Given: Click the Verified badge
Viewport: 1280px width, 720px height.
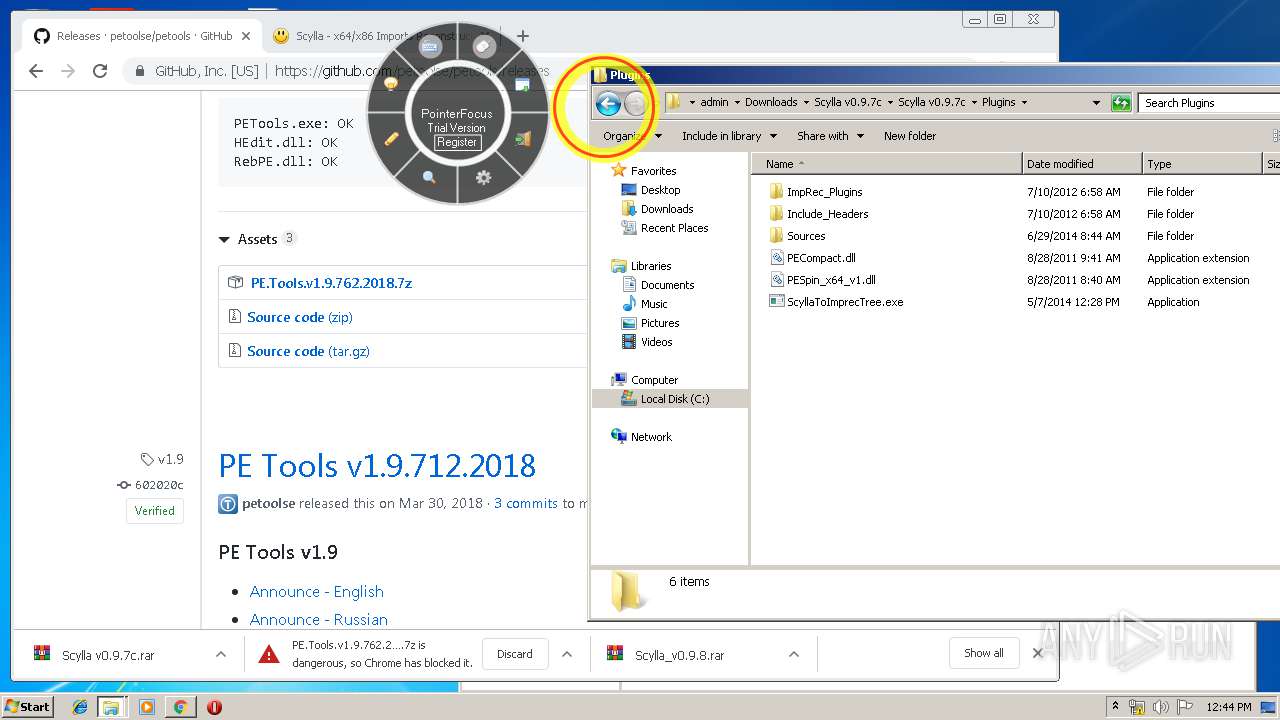Looking at the screenshot, I should [155, 511].
